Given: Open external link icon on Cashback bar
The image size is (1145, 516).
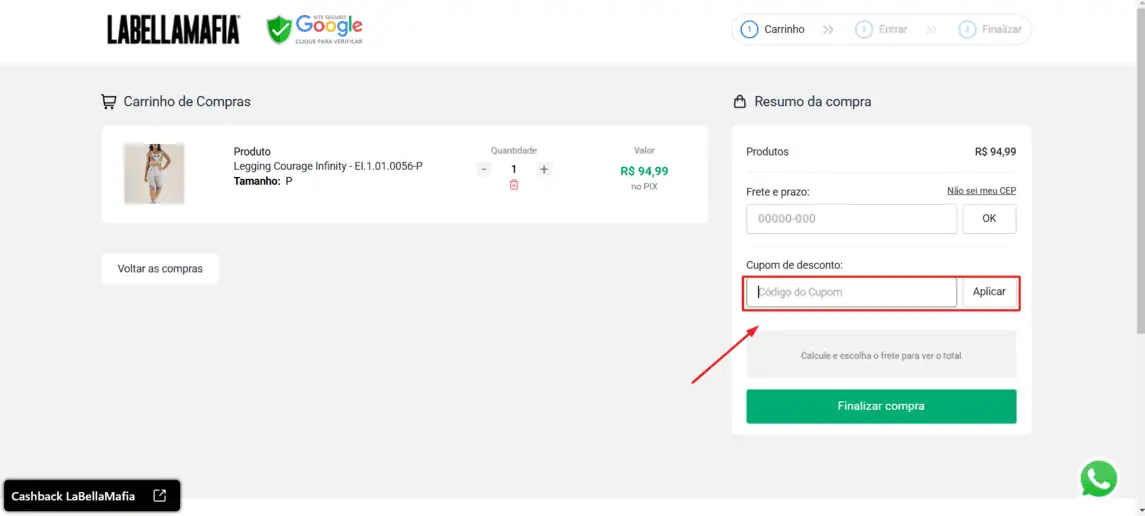Looking at the screenshot, I should click(x=159, y=496).
